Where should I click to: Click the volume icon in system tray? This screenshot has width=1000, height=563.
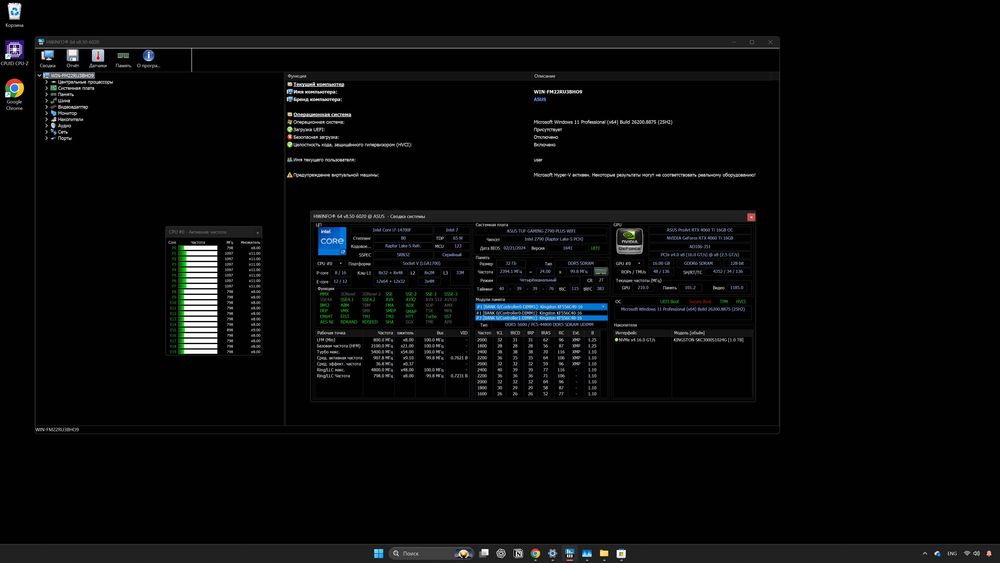[x=976, y=553]
